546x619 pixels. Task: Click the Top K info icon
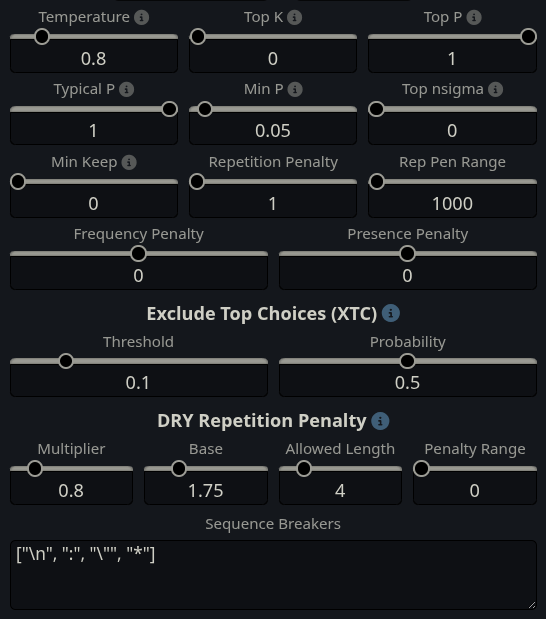[294, 17]
